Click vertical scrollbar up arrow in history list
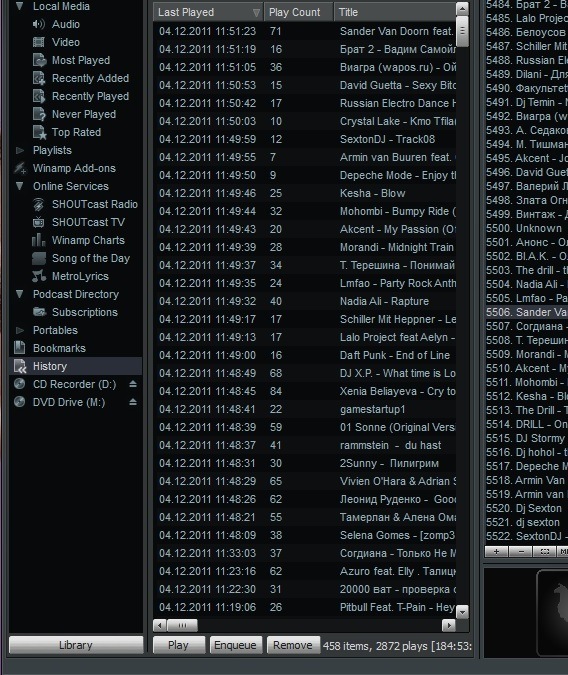Viewport: 568px width, 675px height. [462, 9]
